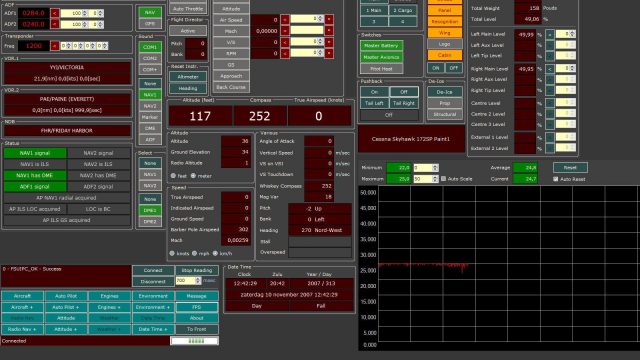The width and height of the screenshot is (640, 360).
Task: Open the About page
Action: (x=197, y=318)
